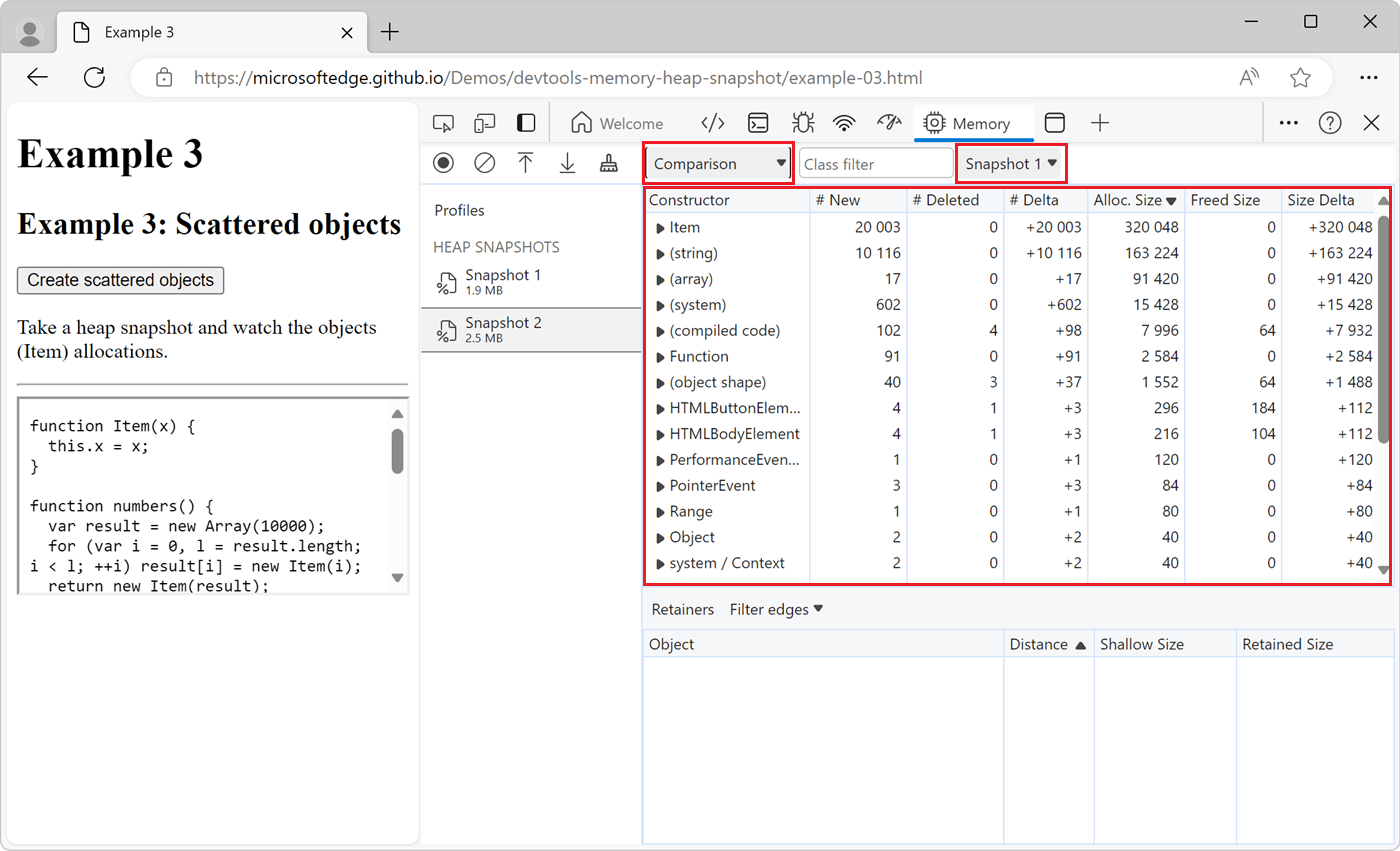Viewport: 1400px width, 851px height.
Task: Open the Performance gauge icon
Action: tap(889, 122)
